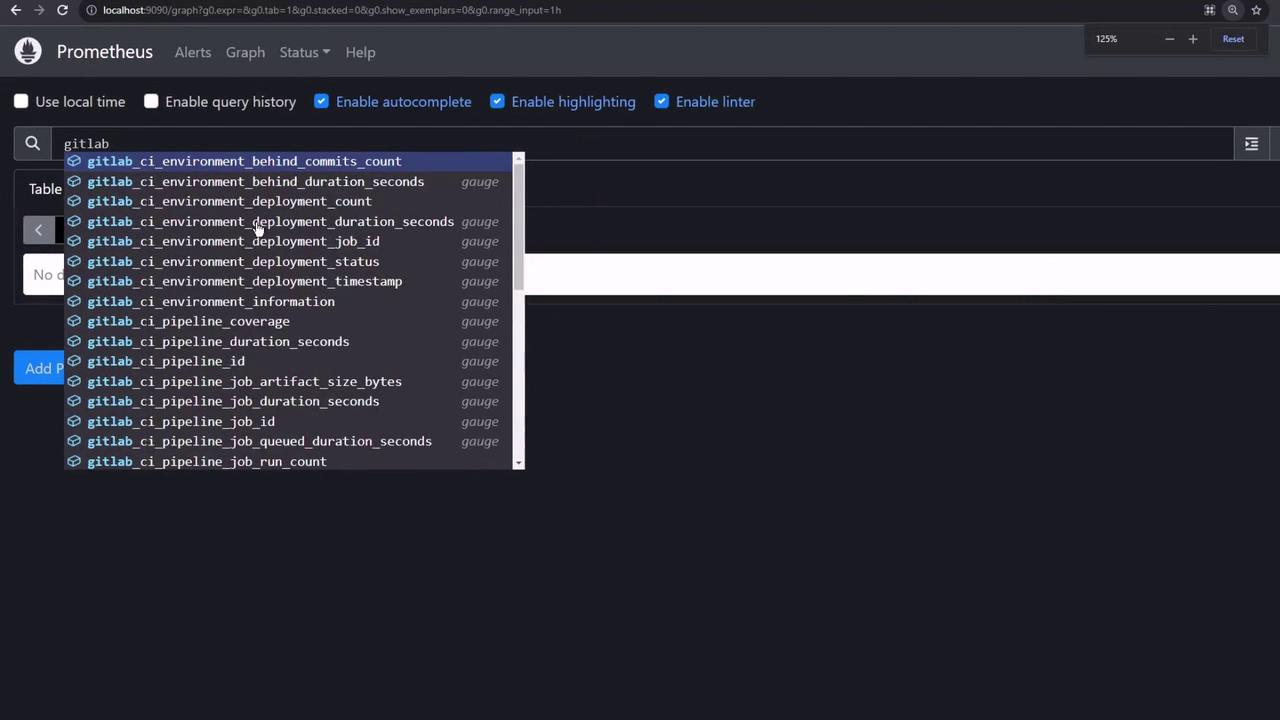
Task: Click the autocomplete list scrollbar thumb
Action: (518, 229)
